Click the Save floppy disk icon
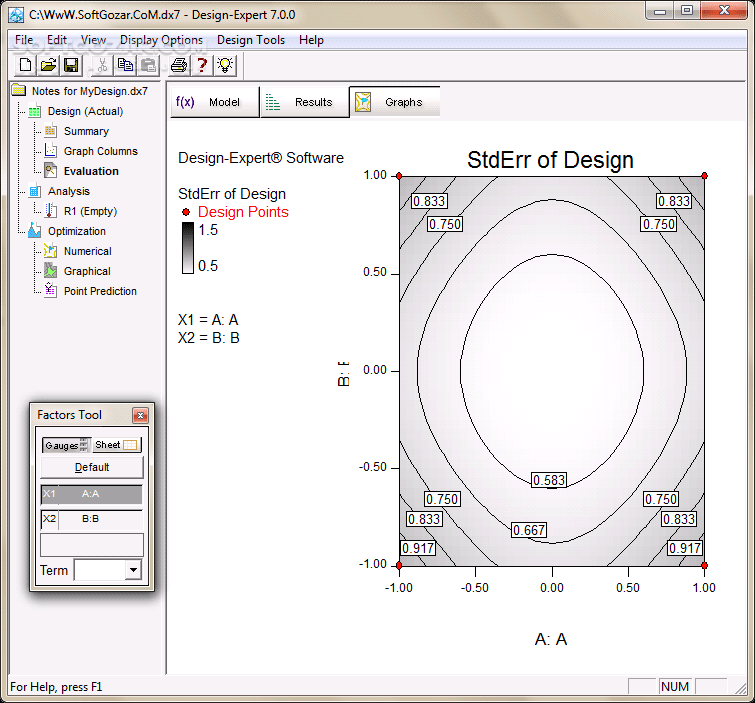The width and height of the screenshot is (755, 703). pos(71,65)
